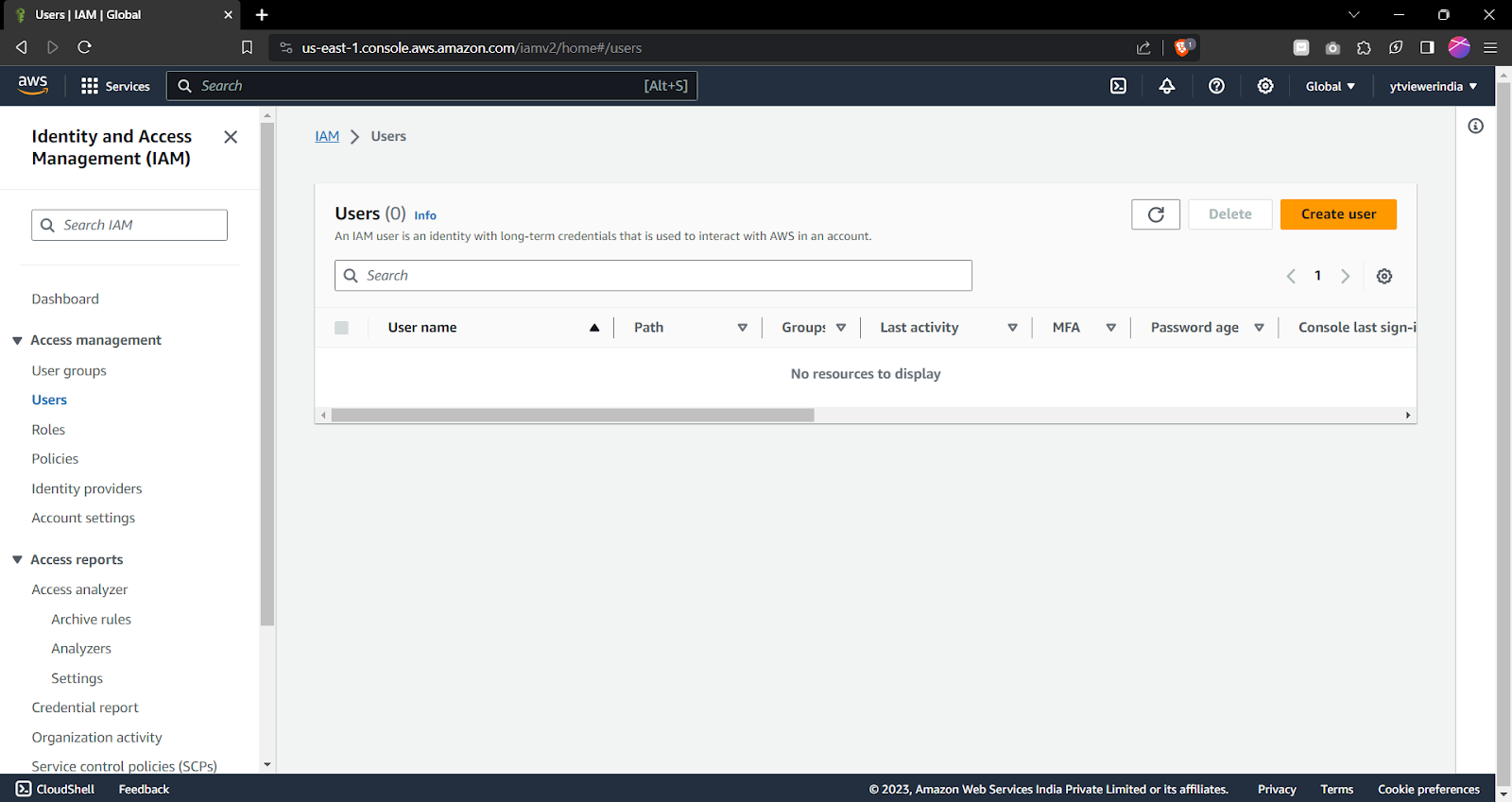Screen dimensions: 1512x802
Task: Open Dashboard in the sidebar
Action: (x=65, y=299)
